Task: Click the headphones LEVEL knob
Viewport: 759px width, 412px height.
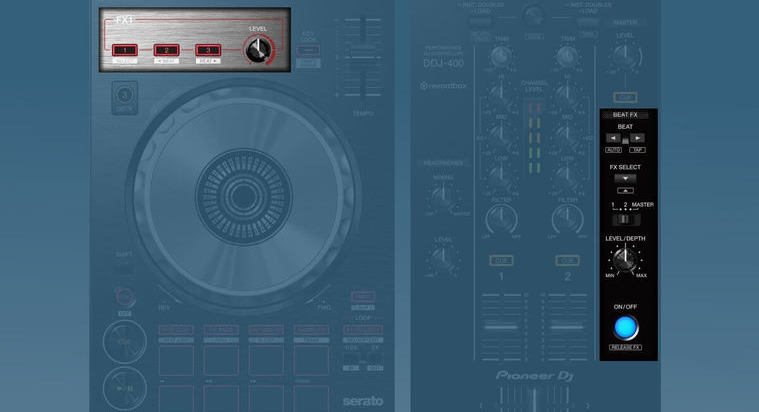Action: point(442,258)
